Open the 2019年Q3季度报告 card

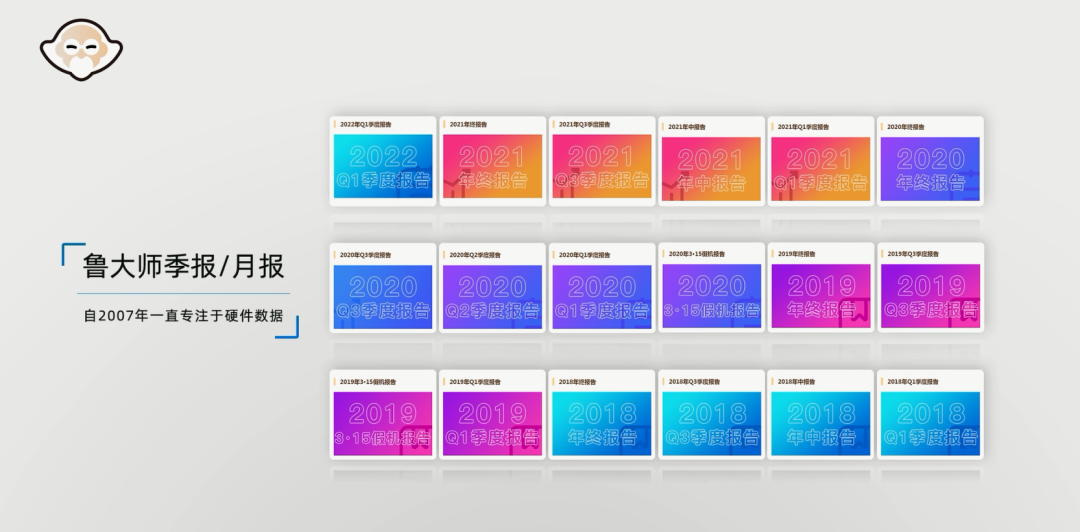pyautogui.click(x=931, y=288)
